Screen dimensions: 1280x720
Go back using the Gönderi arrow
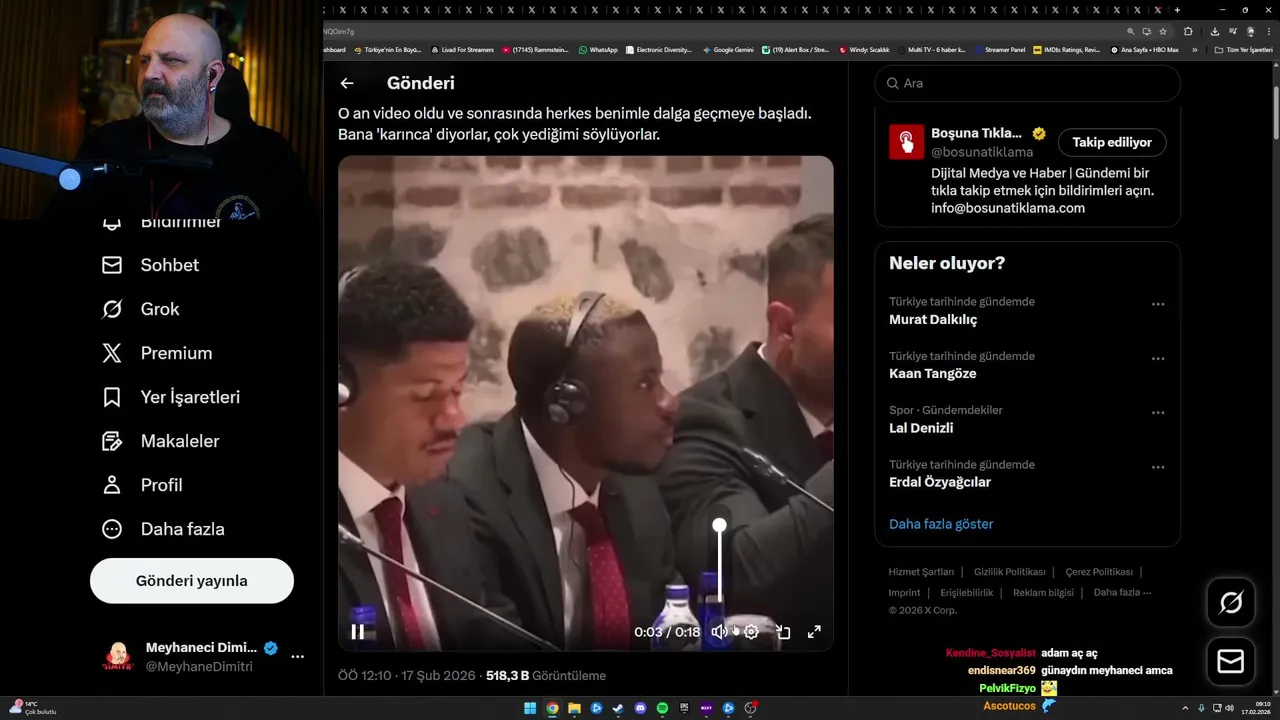click(x=346, y=84)
